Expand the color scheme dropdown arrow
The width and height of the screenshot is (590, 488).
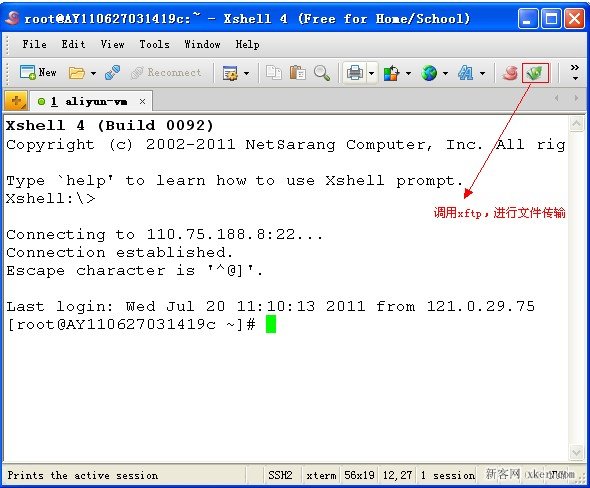(408, 73)
